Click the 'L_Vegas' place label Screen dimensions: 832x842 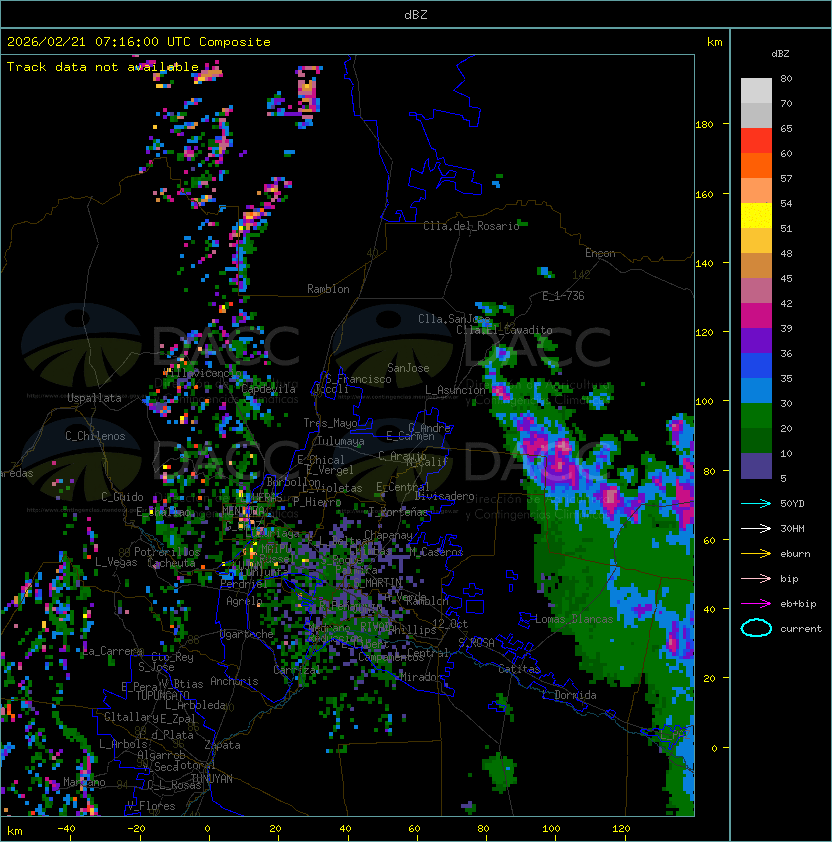click(115, 562)
